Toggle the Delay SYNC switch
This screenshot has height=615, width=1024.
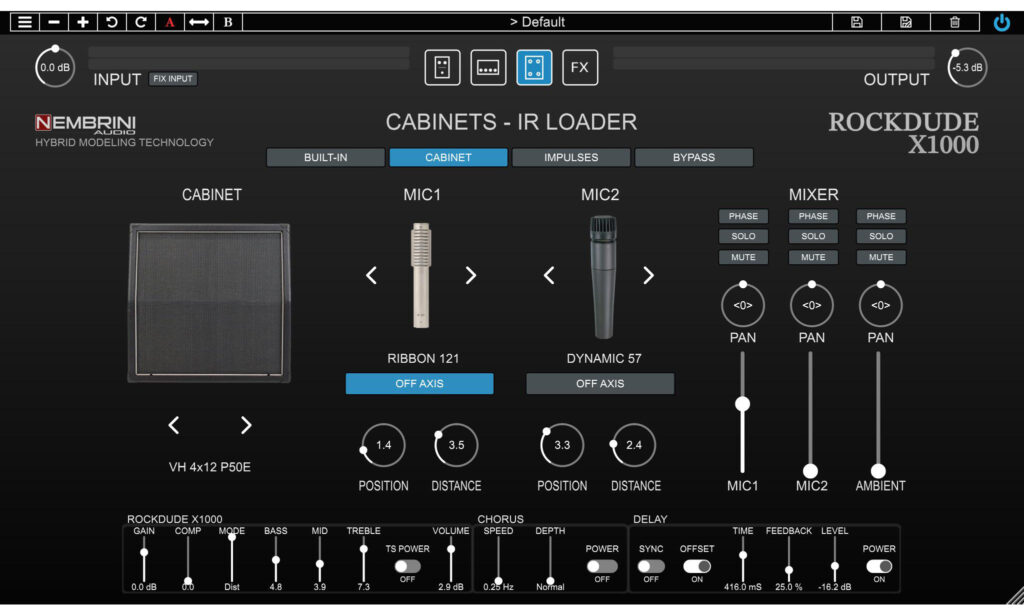click(651, 566)
